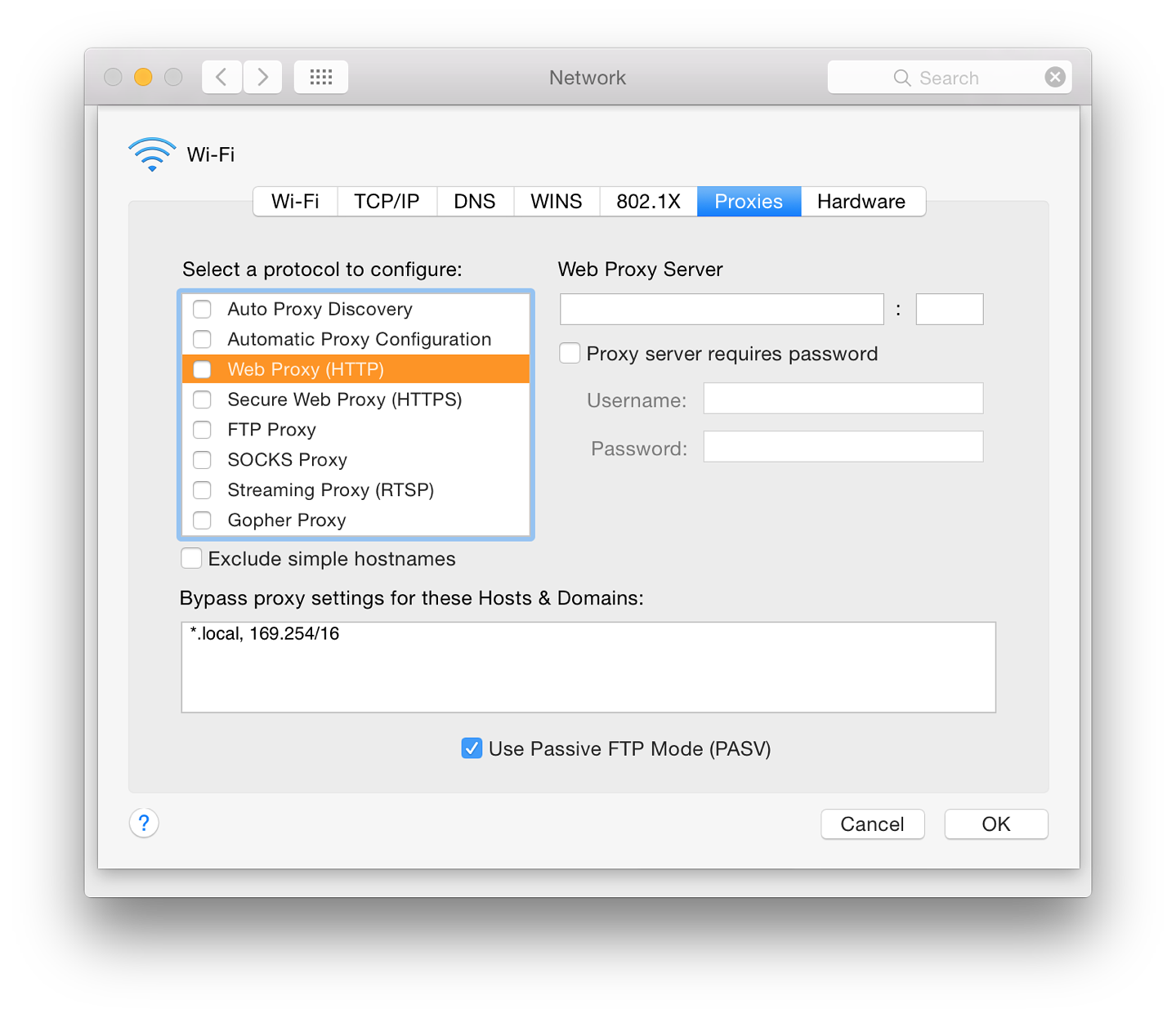This screenshot has height=1018, width=1176.
Task: Check Exclude simple hostnames
Action: [x=191, y=558]
